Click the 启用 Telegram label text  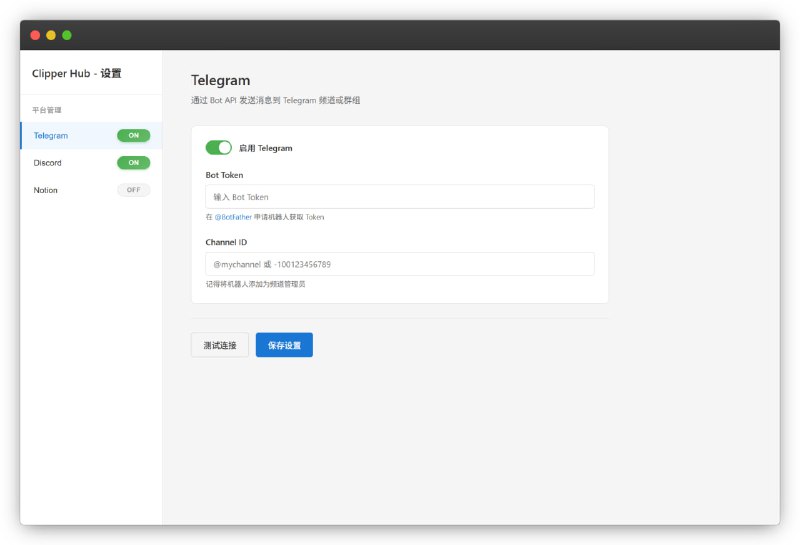click(x=265, y=148)
